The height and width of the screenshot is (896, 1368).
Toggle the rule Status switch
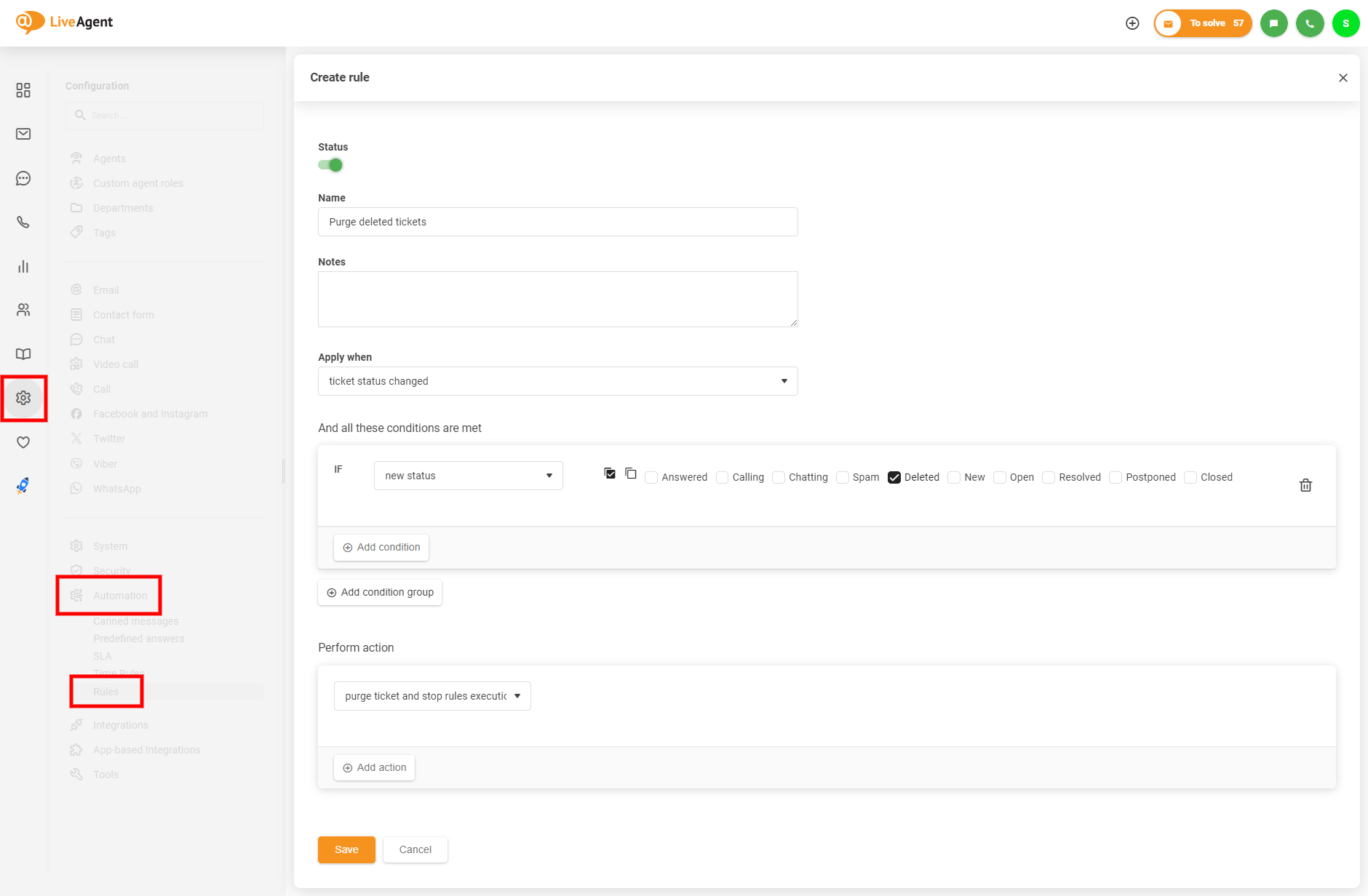pos(330,165)
